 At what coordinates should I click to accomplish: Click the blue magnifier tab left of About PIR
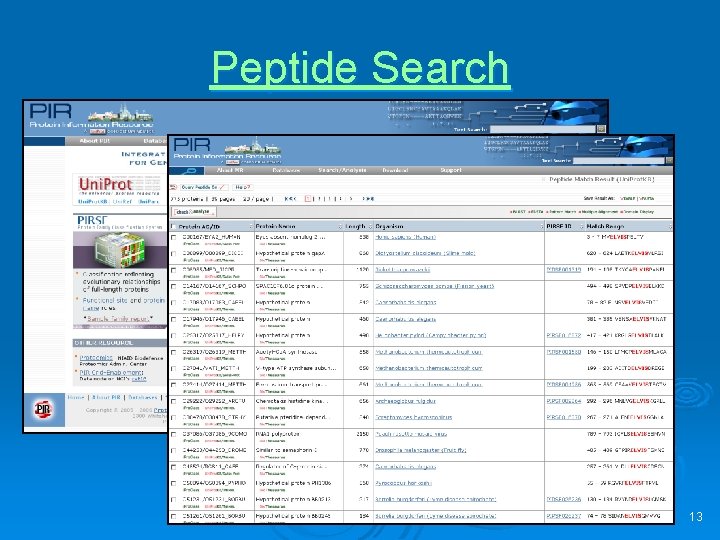187,171
